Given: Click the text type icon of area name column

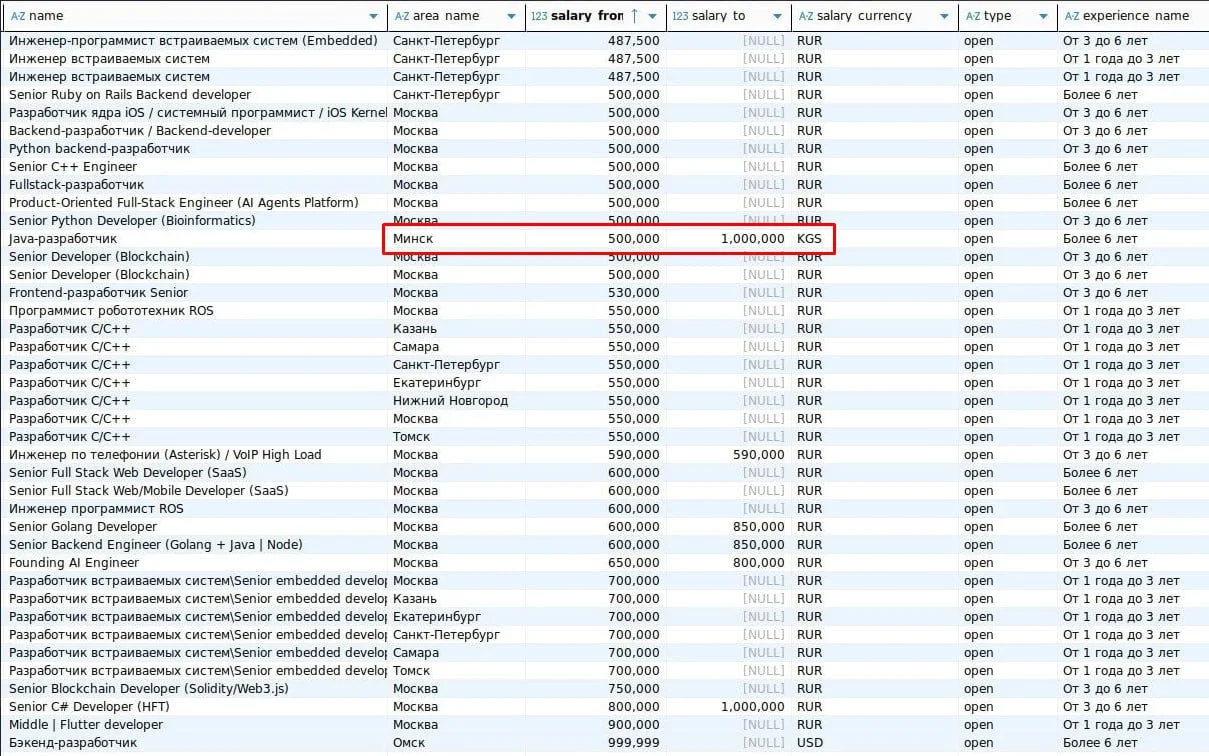Looking at the screenshot, I should click(402, 16).
